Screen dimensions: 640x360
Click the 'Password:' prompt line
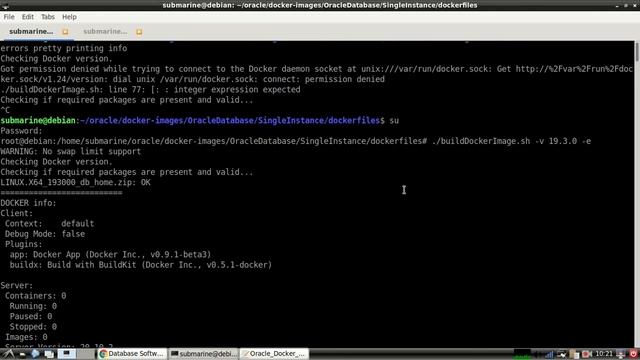pyautogui.click(x=21, y=131)
